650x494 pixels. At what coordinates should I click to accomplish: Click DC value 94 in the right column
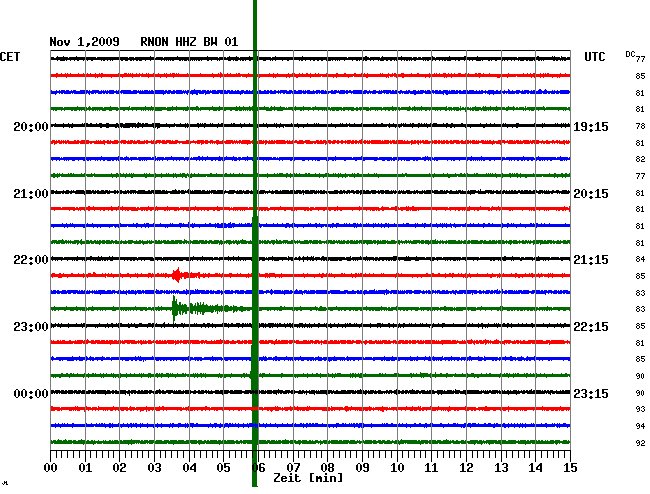click(640, 426)
